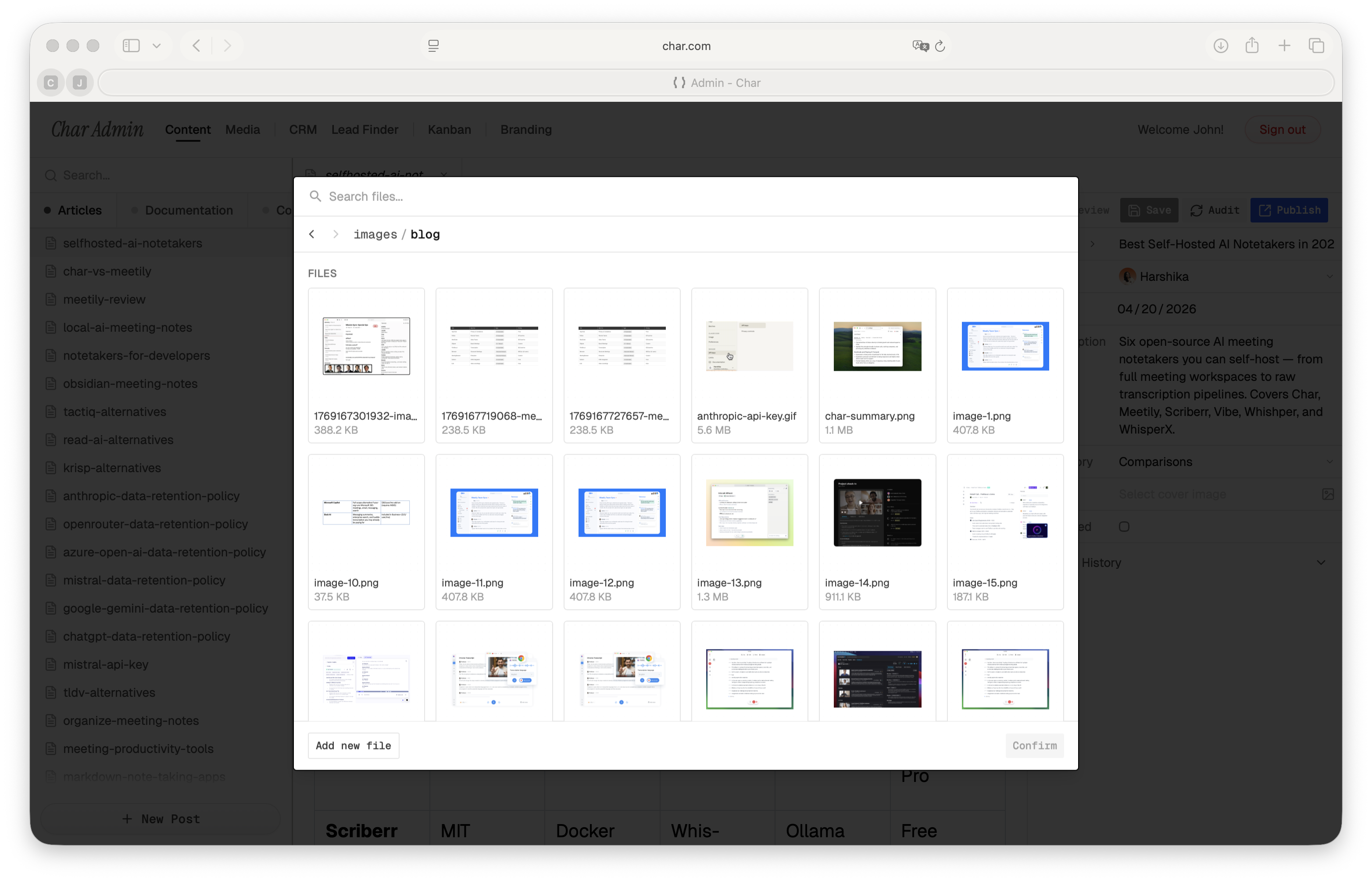This screenshot has width=1372, height=882.
Task: Switch to the Articles tab
Action: pos(73,210)
